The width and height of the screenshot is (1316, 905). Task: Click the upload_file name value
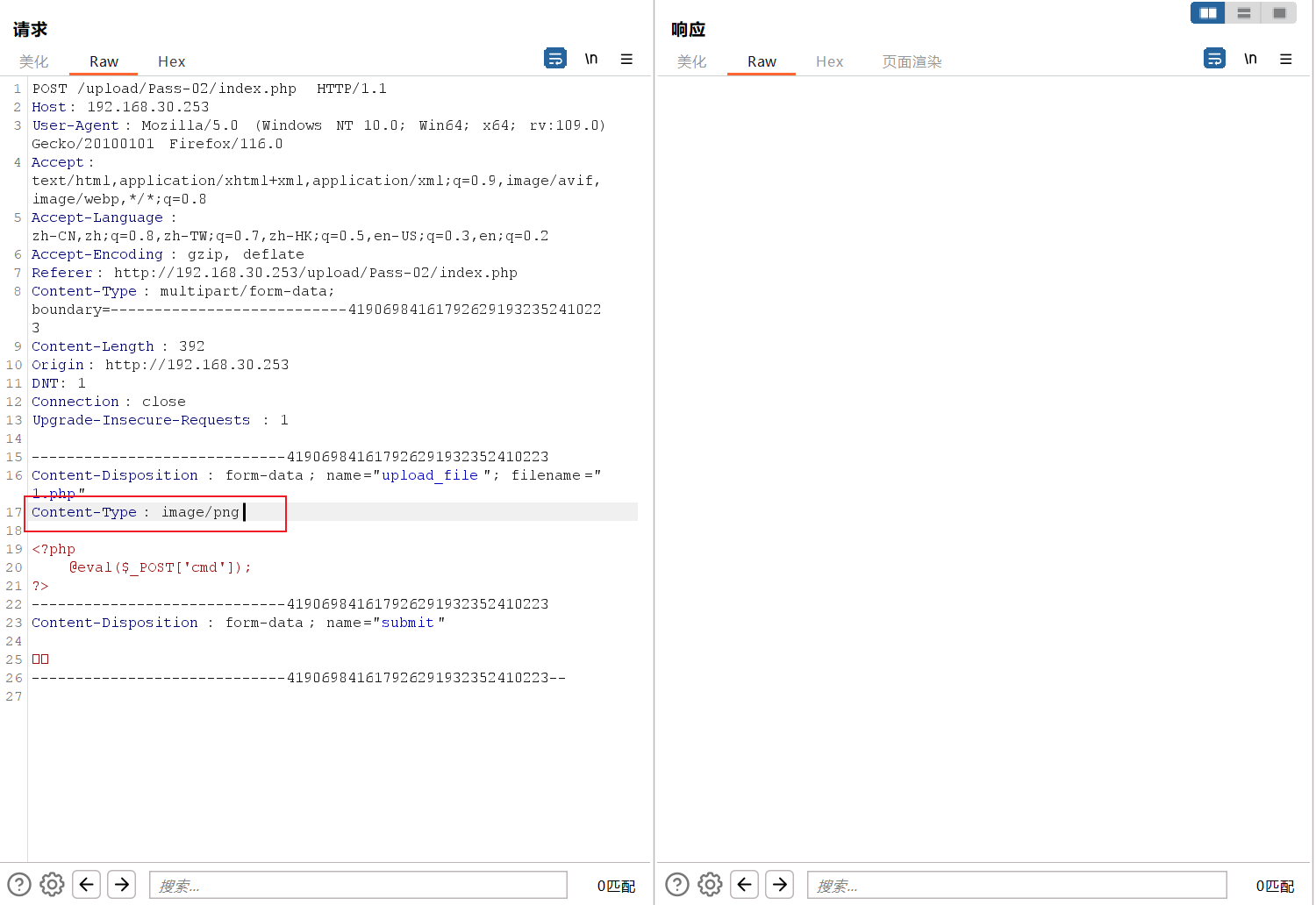point(430,475)
